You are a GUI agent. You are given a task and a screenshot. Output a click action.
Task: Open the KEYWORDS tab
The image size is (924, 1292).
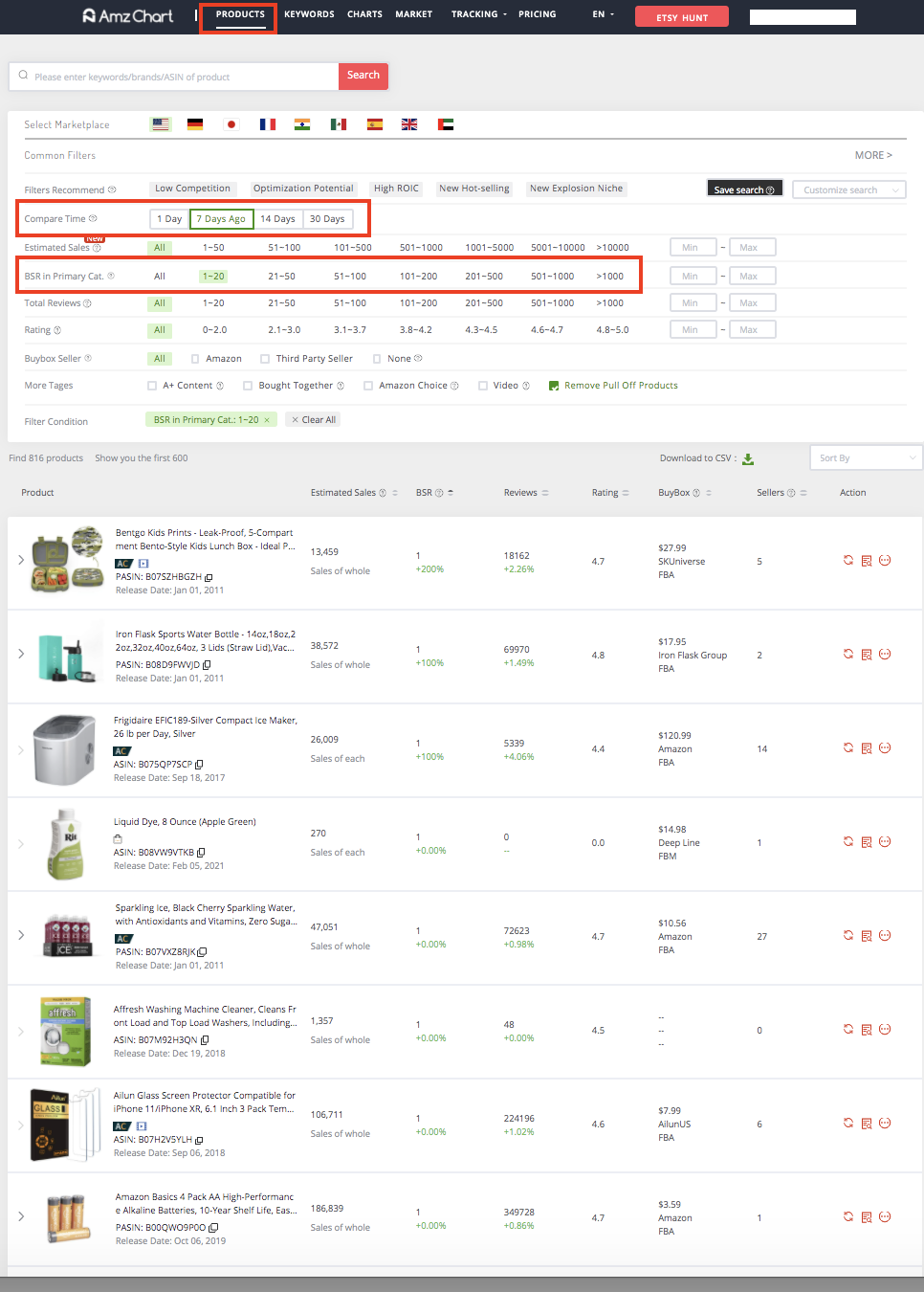point(309,14)
